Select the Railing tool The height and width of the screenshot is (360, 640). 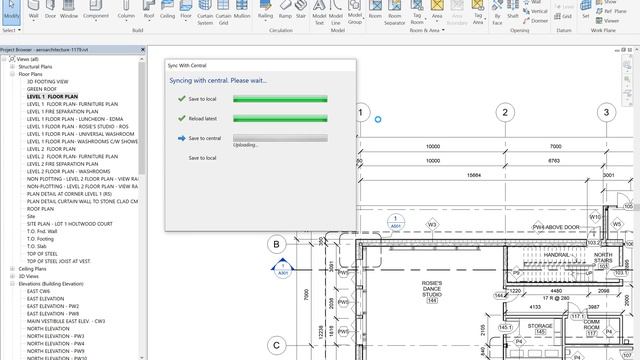click(x=265, y=10)
